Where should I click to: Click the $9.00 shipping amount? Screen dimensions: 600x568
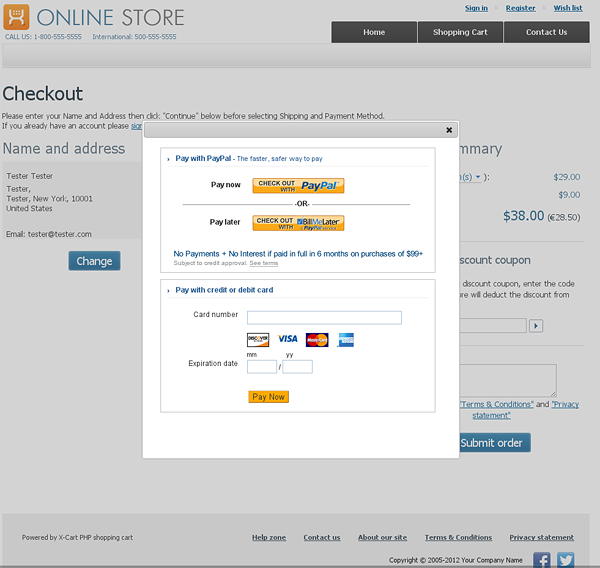point(569,194)
